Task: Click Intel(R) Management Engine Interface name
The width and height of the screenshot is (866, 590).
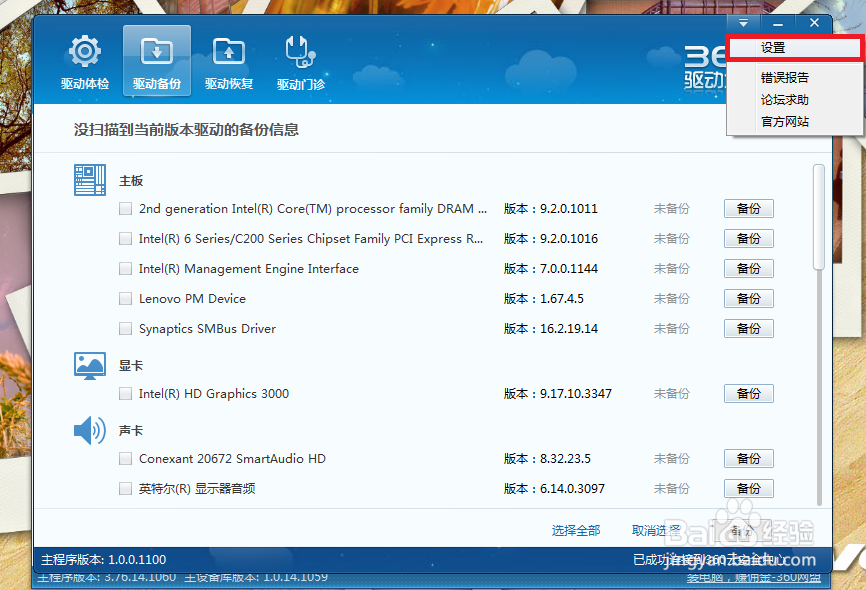Action: click(x=249, y=268)
